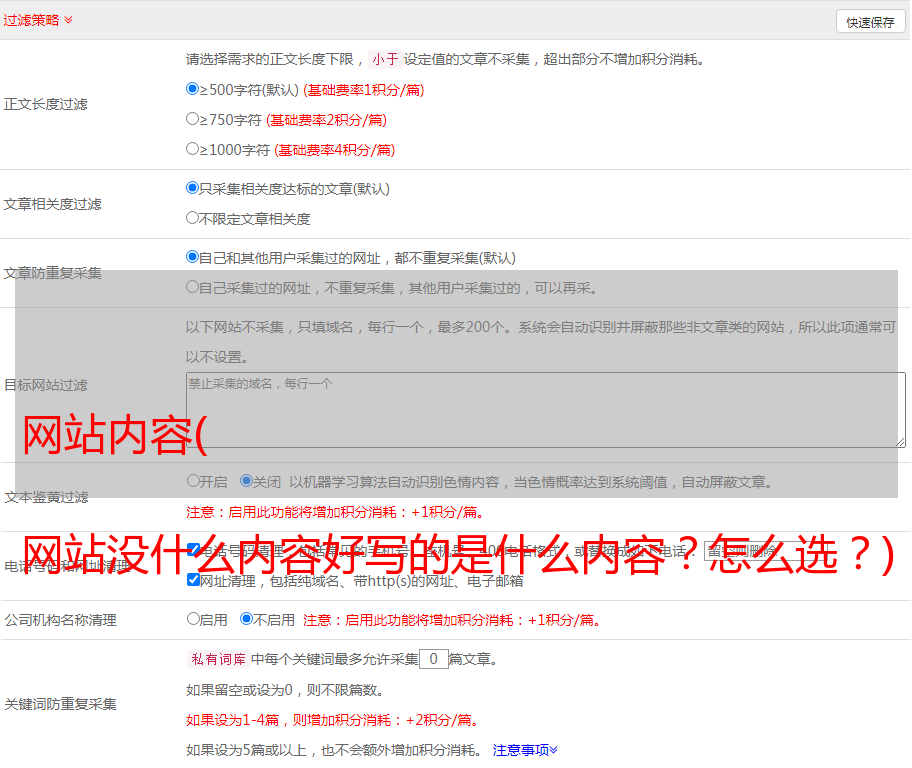The image size is (912, 768).
Task: Click the 禁止采集的域名 text area
Action: pyautogui.click(x=546, y=410)
